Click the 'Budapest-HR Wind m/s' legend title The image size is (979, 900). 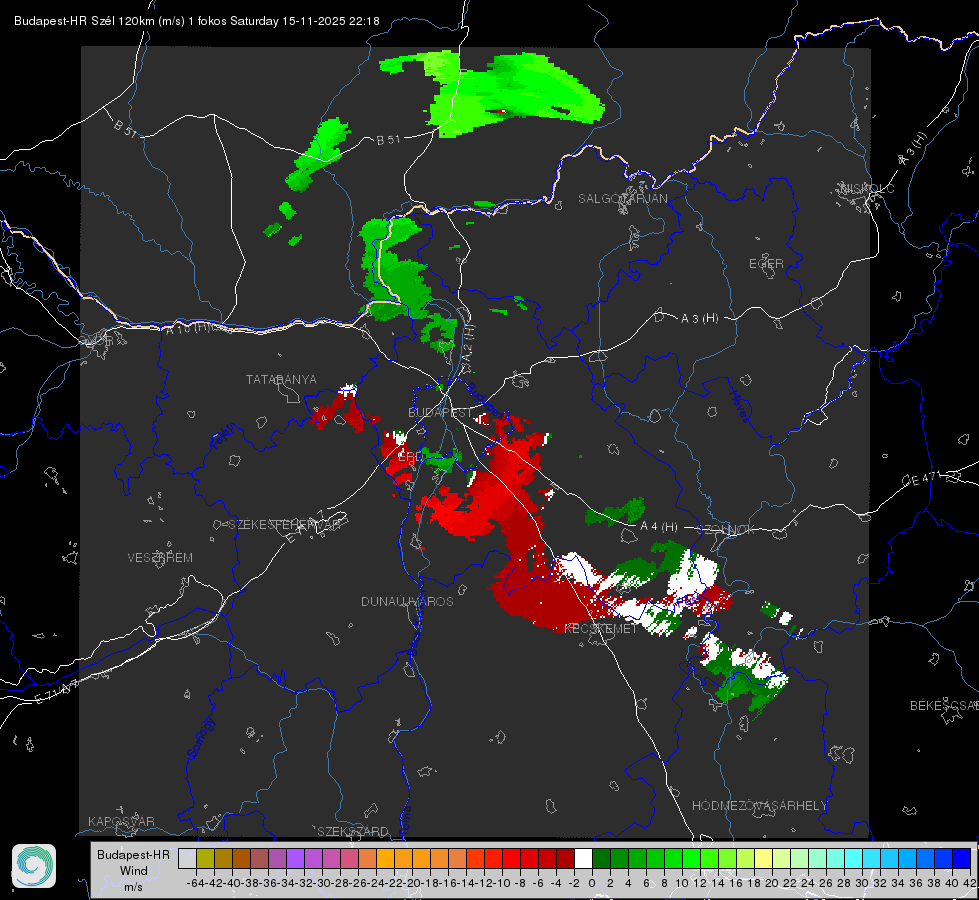[133, 871]
